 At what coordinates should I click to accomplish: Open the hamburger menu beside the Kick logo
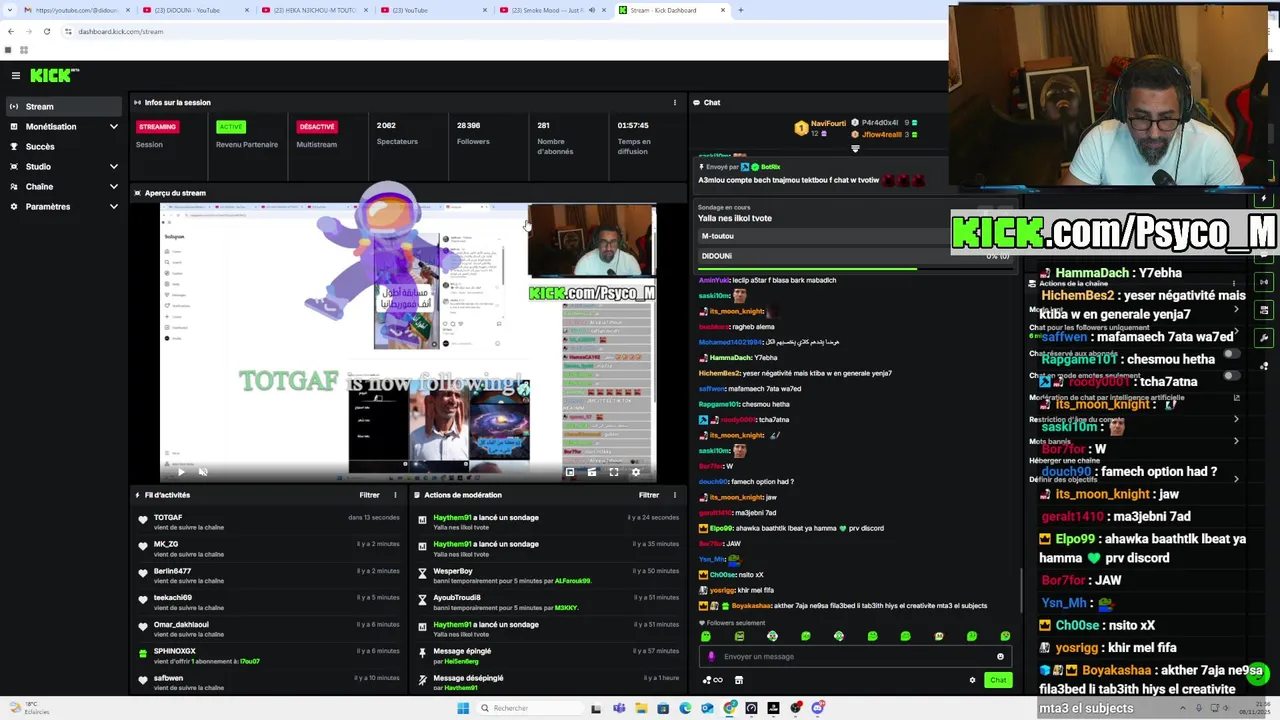pyautogui.click(x=16, y=75)
